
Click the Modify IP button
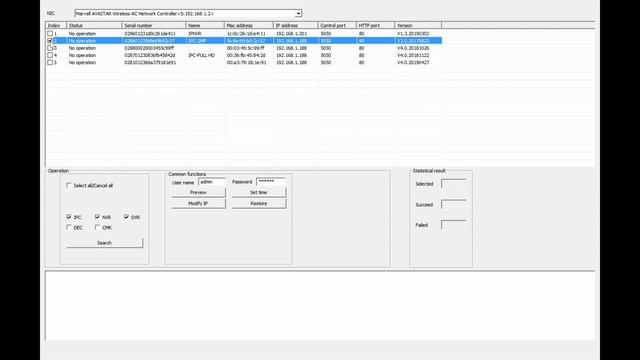[x=198, y=204]
